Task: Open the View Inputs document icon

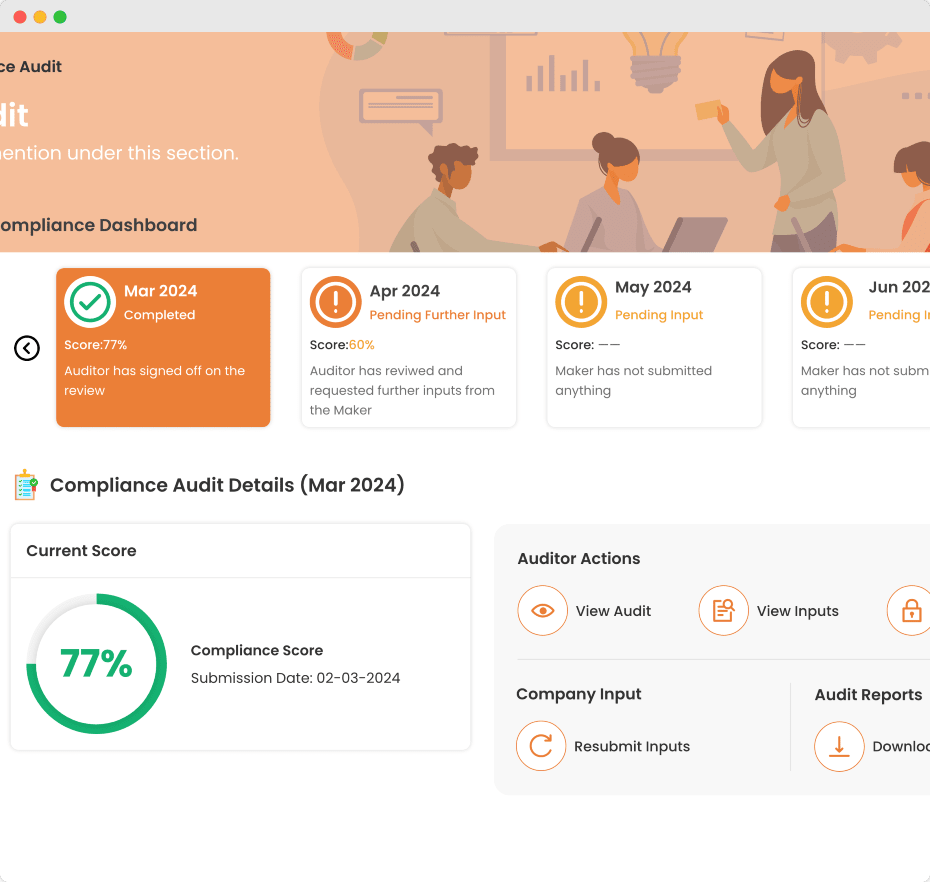Action: pos(723,611)
